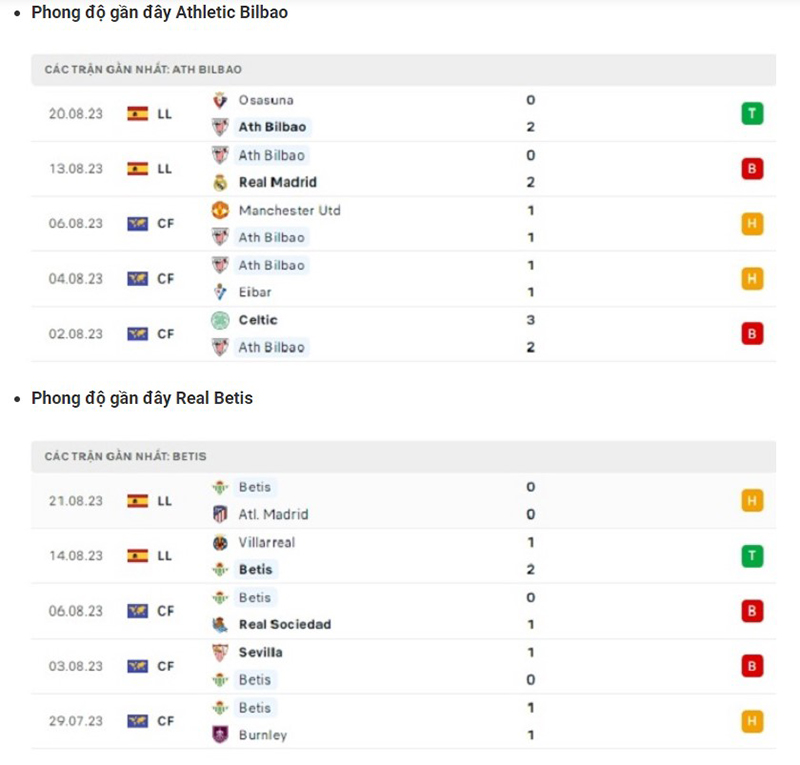Image resolution: width=800 pixels, height=765 pixels.
Task: Click the Atl. Madrid crest icon
Action: (221, 514)
